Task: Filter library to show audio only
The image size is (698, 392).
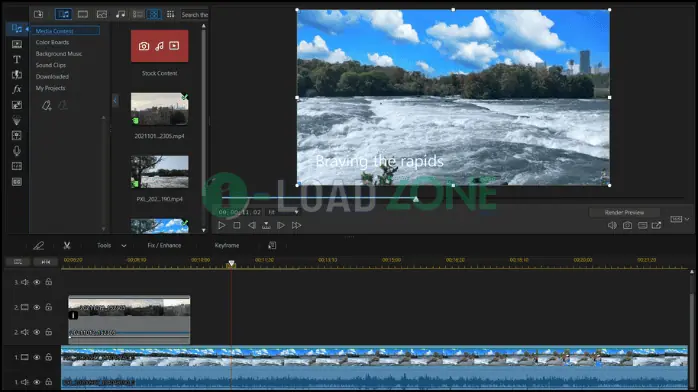Action: click(120, 14)
